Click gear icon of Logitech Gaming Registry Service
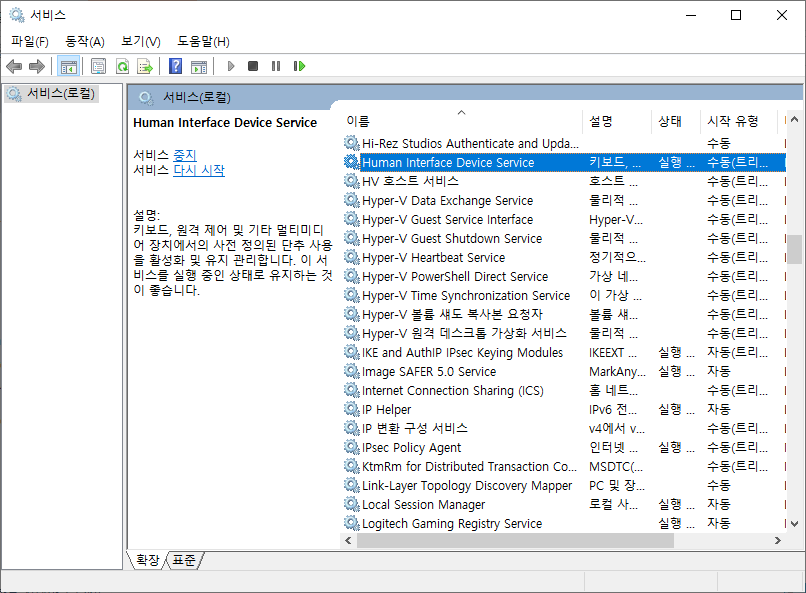 tap(352, 524)
